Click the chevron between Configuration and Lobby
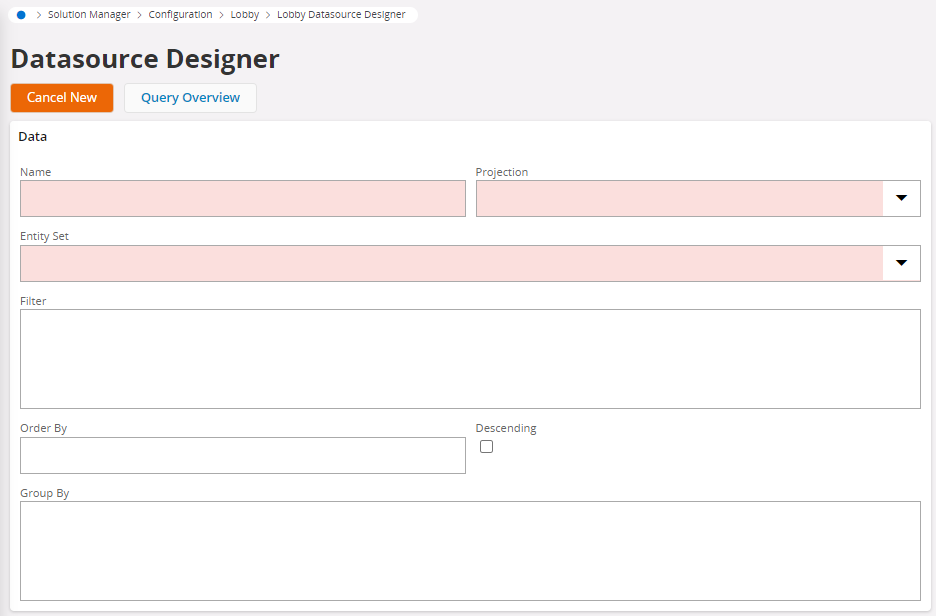The width and height of the screenshot is (936, 616). coord(221,15)
